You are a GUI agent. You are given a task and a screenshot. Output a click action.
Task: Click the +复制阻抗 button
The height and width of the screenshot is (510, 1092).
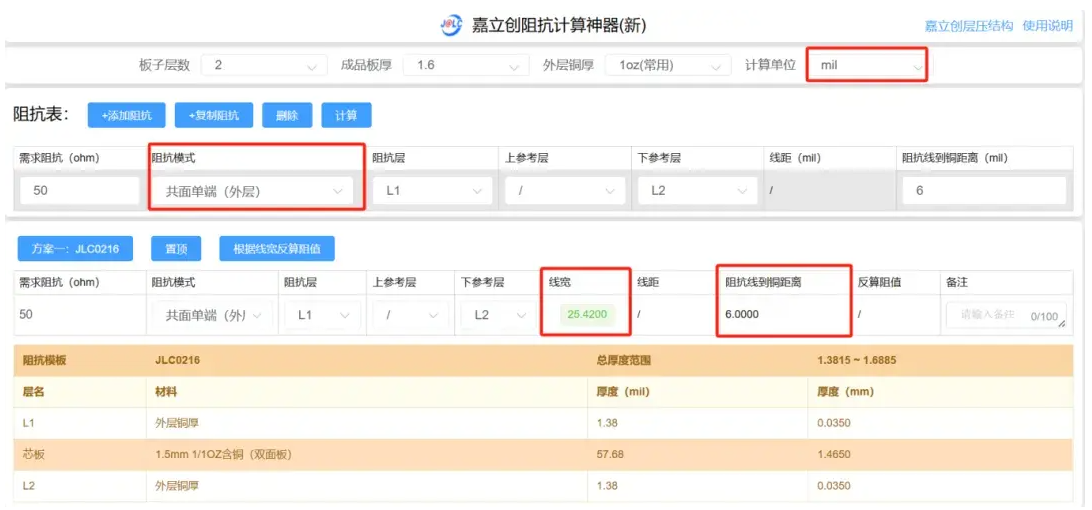[213, 116]
